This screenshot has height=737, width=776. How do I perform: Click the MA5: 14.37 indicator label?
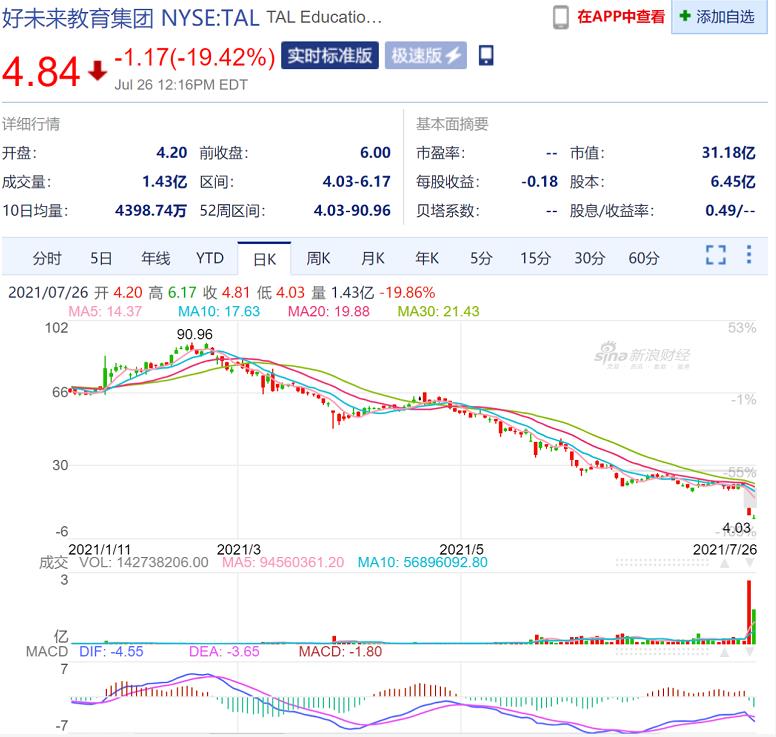click(x=105, y=311)
